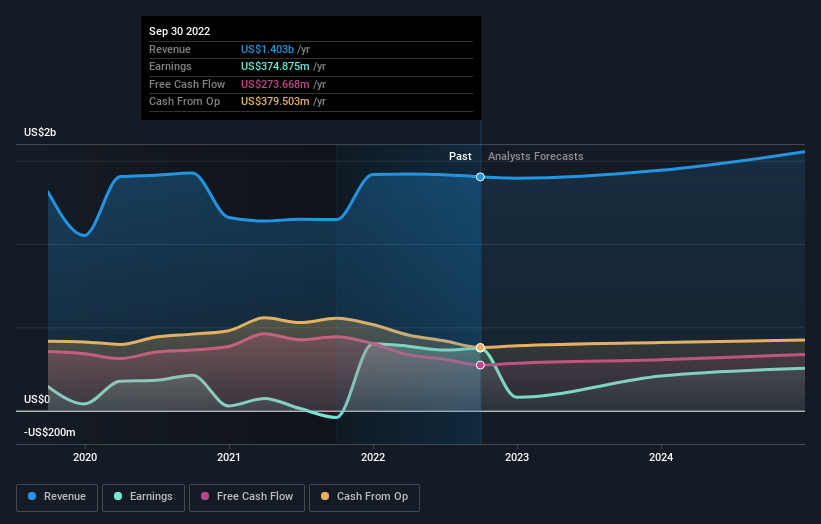Click the Revenue row label in tooltip
This screenshot has height=524, width=821.
pos(170,49)
